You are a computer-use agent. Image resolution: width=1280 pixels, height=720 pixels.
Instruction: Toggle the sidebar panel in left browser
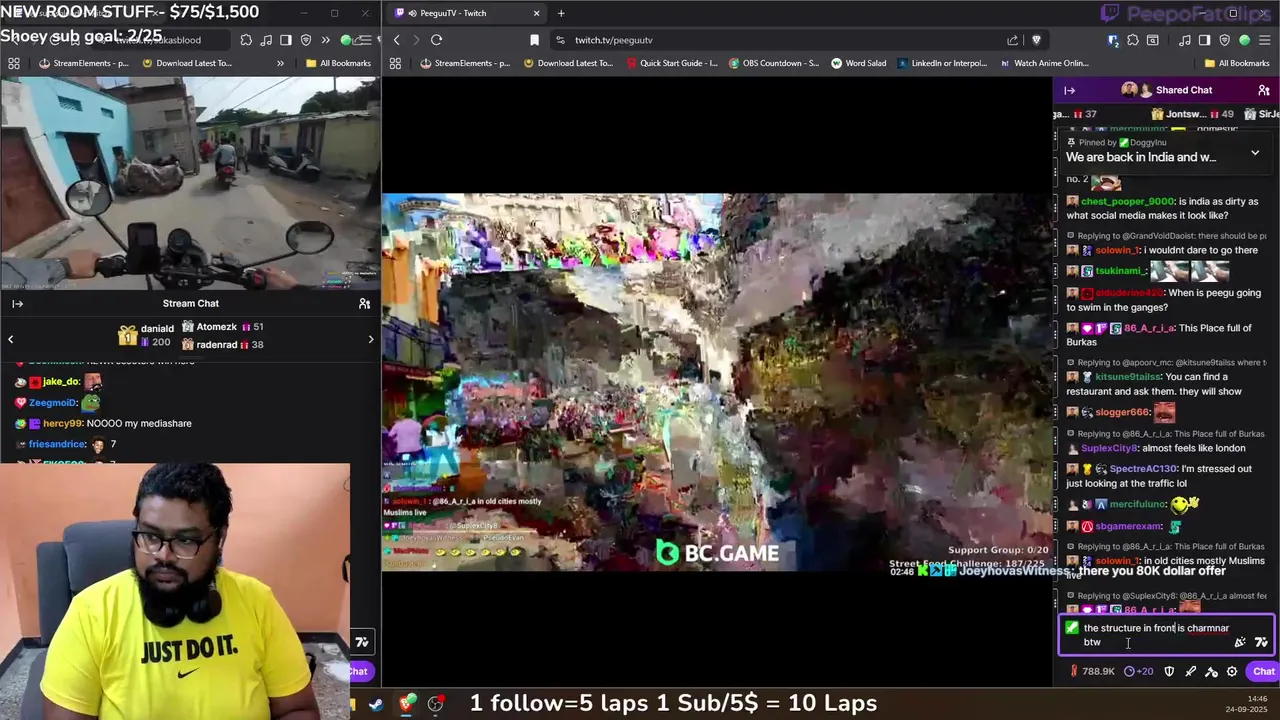click(286, 40)
